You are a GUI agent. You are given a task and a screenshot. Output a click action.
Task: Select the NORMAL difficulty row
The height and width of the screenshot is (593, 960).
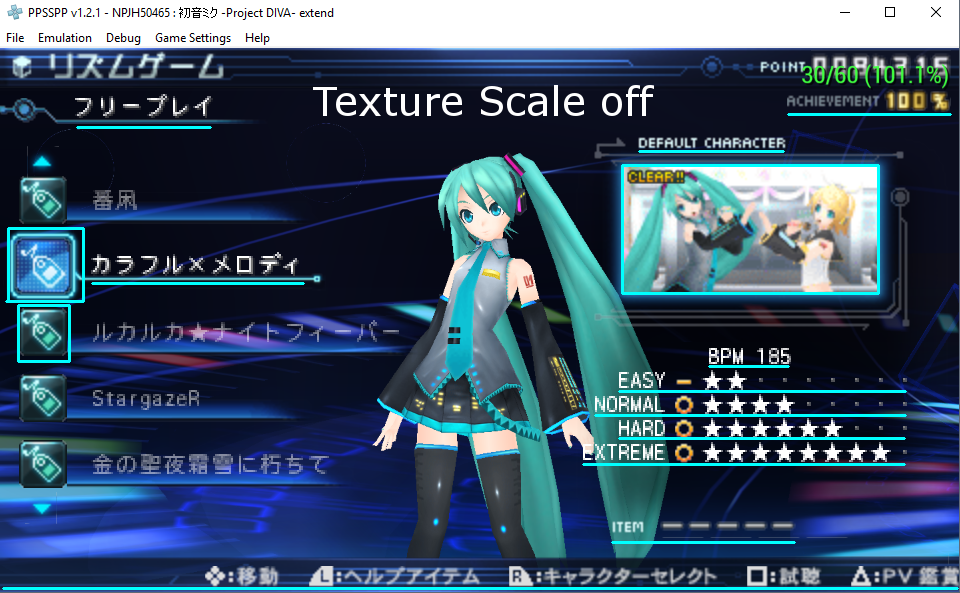[x=749, y=405]
